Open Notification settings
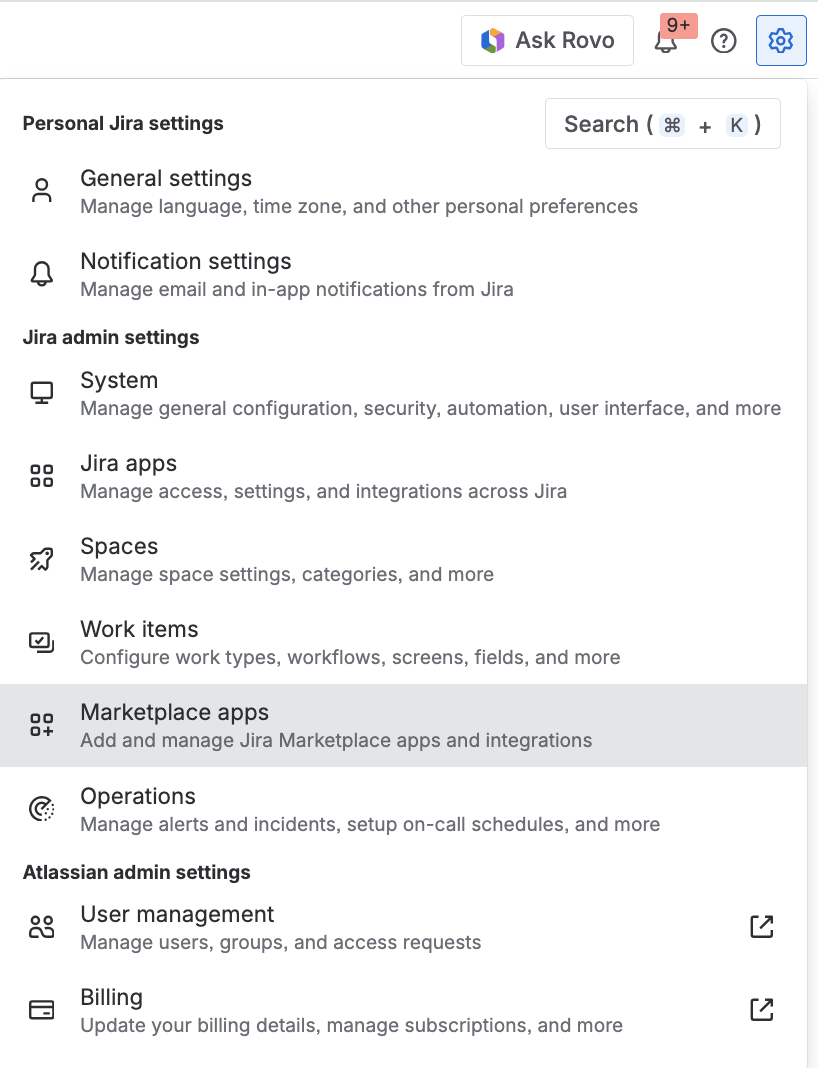The image size is (818, 1068). [x=186, y=261]
